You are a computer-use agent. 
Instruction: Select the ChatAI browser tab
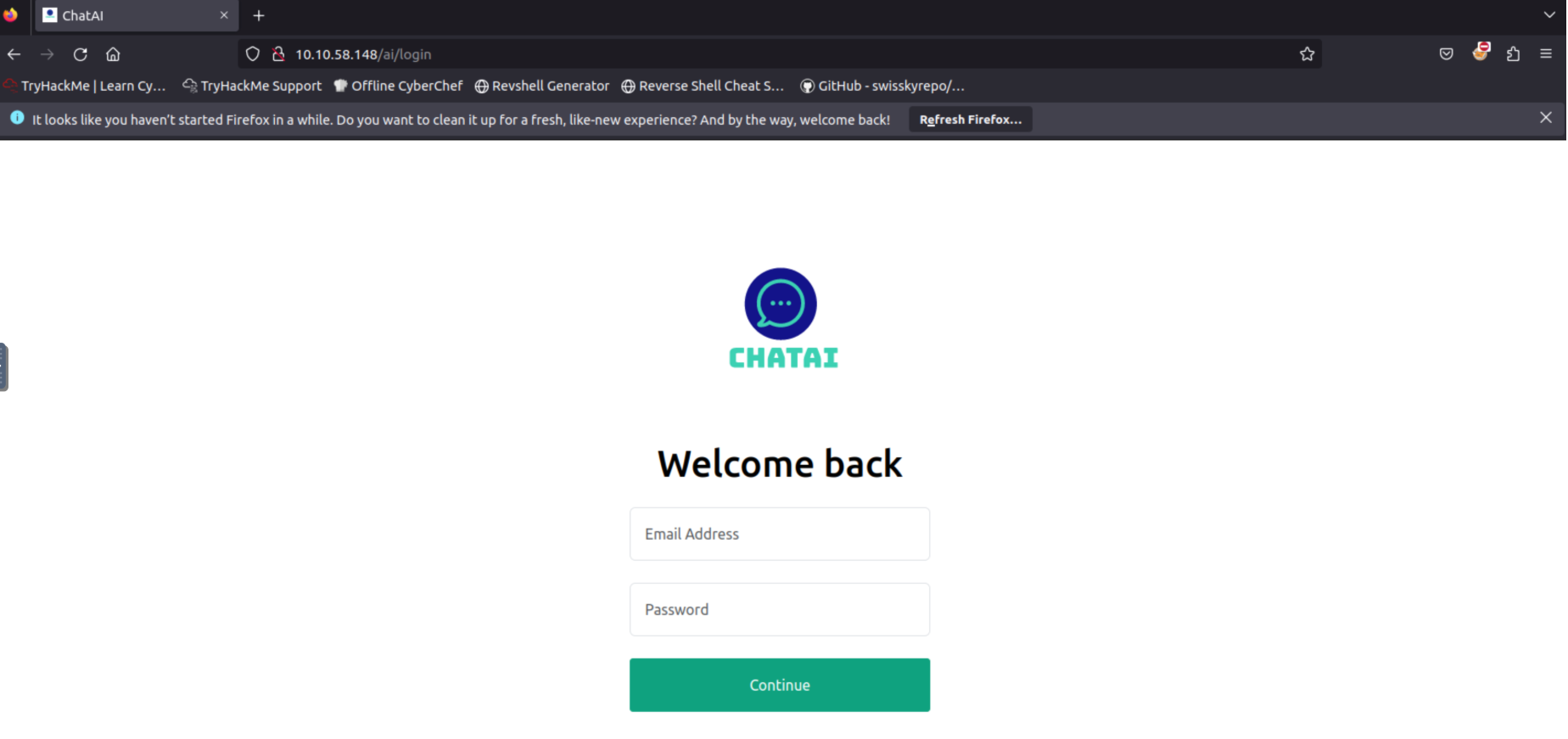coord(136,16)
